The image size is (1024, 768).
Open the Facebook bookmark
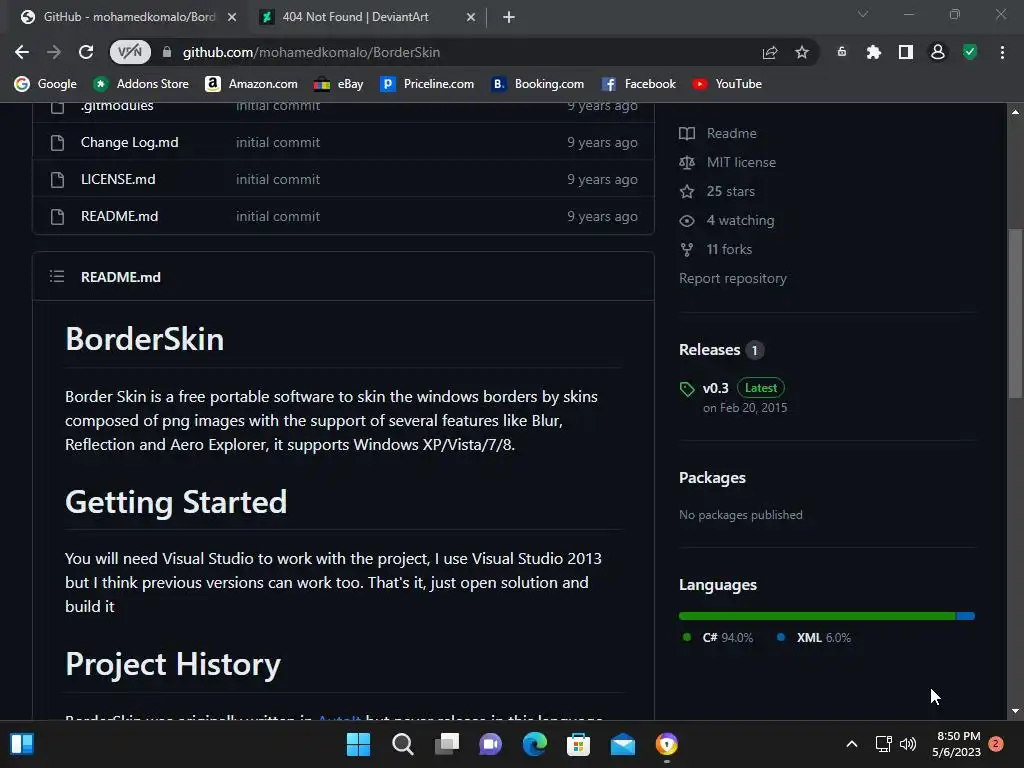pos(638,84)
